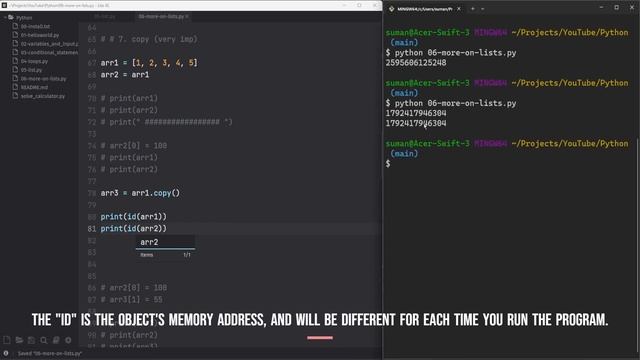Accept the arr2 autocomplete suggestion
The width and height of the screenshot is (640, 360).
[165, 242]
